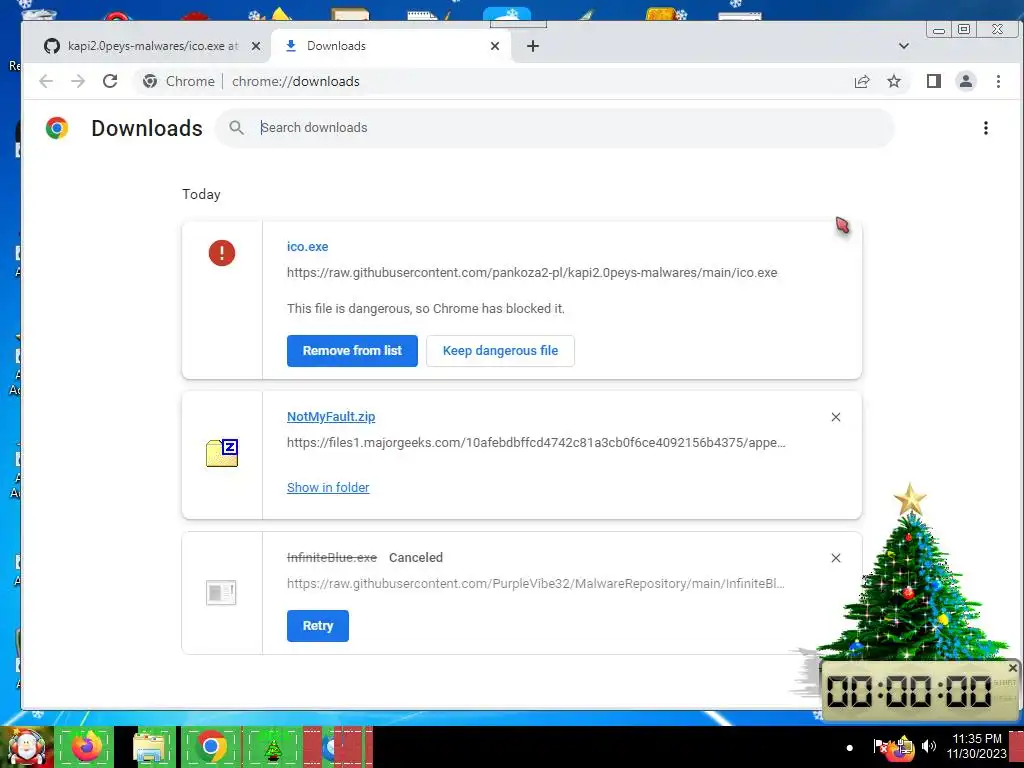The height and width of the screenshot is (768, 1024).
Task: Go forward using the browser arrow
Action: pos(78,81)
